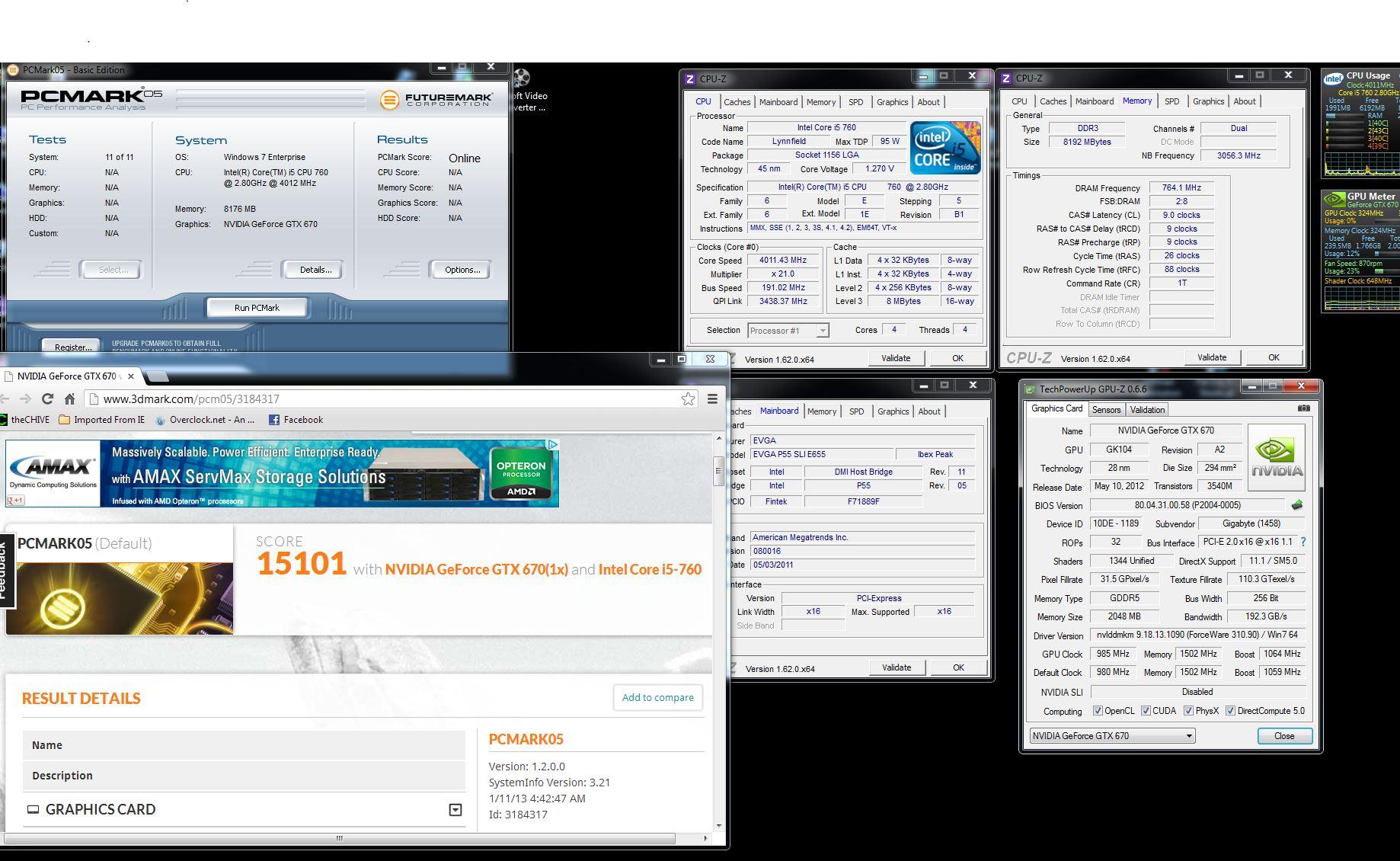
Task: Expand the GRAPHICS CARD section
Action: pyautogui.click(x=455, y=810)
